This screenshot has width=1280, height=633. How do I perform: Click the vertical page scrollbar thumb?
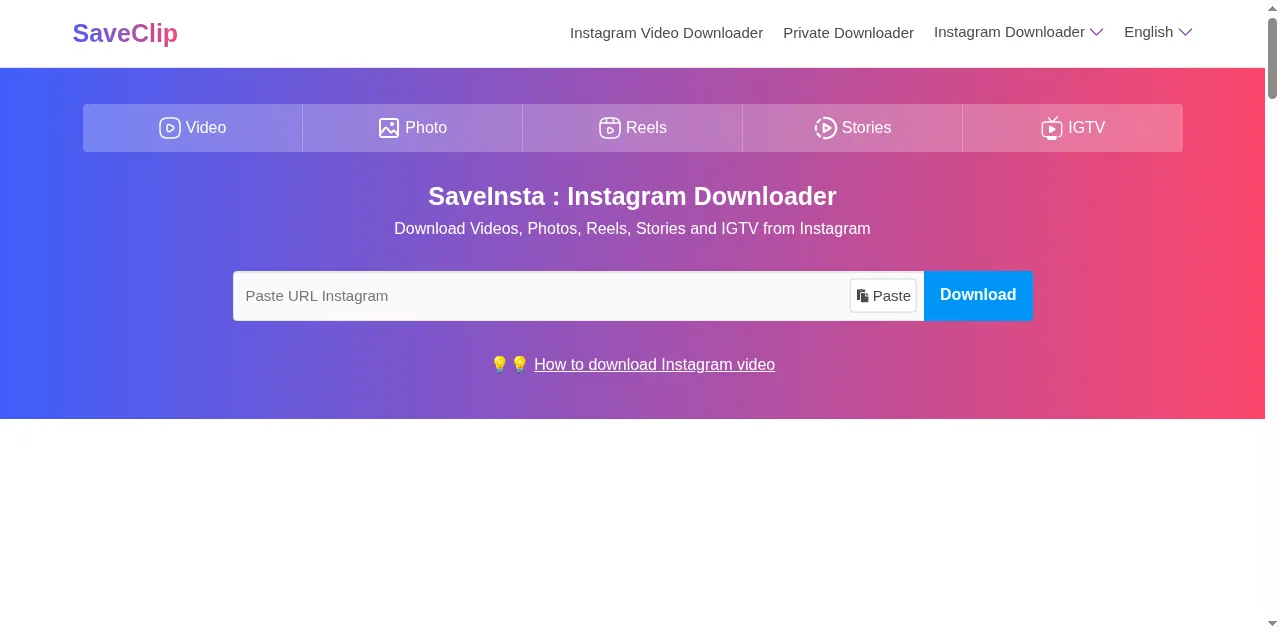pos(1272,58)
